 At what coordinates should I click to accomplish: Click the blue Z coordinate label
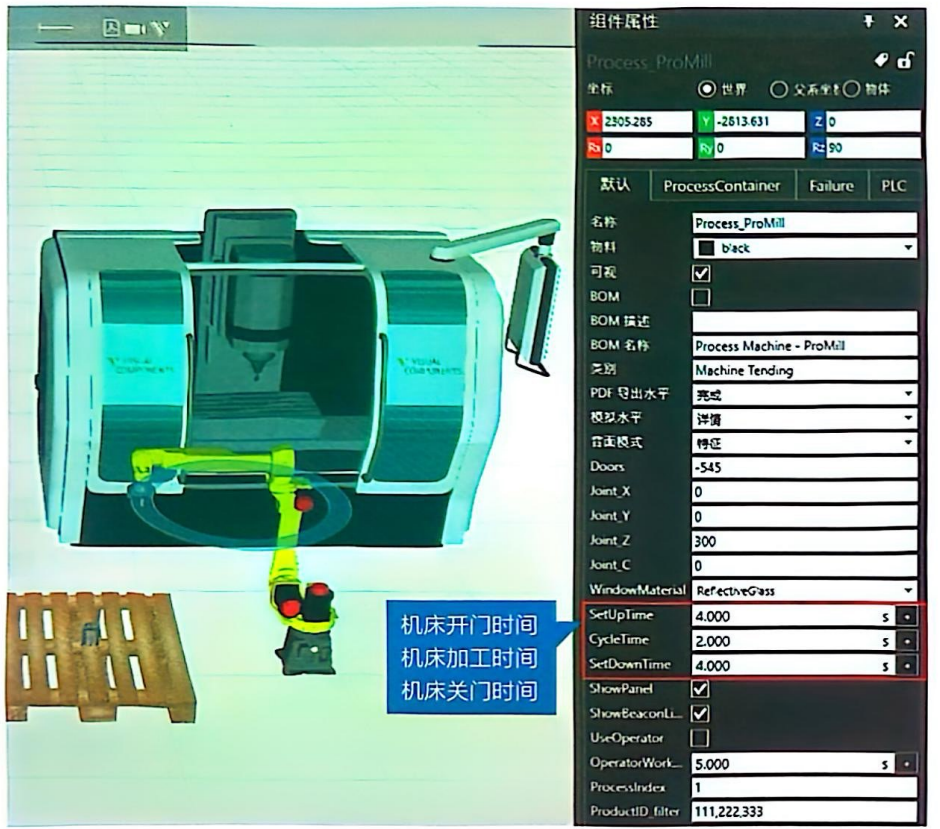(x=818, y=122)
